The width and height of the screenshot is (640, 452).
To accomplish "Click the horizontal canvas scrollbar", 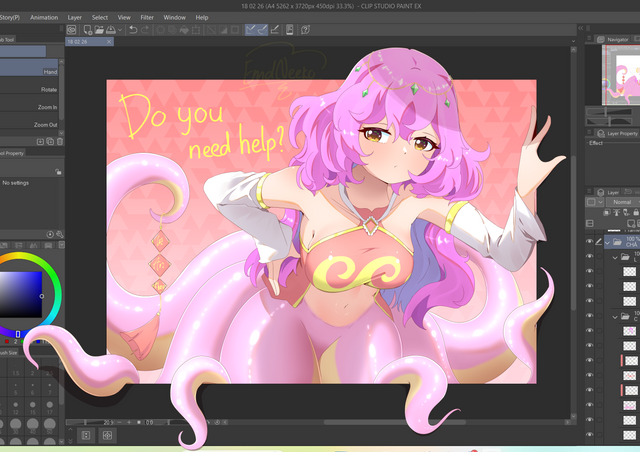I will pyautogui.click(x=395, y=422).
